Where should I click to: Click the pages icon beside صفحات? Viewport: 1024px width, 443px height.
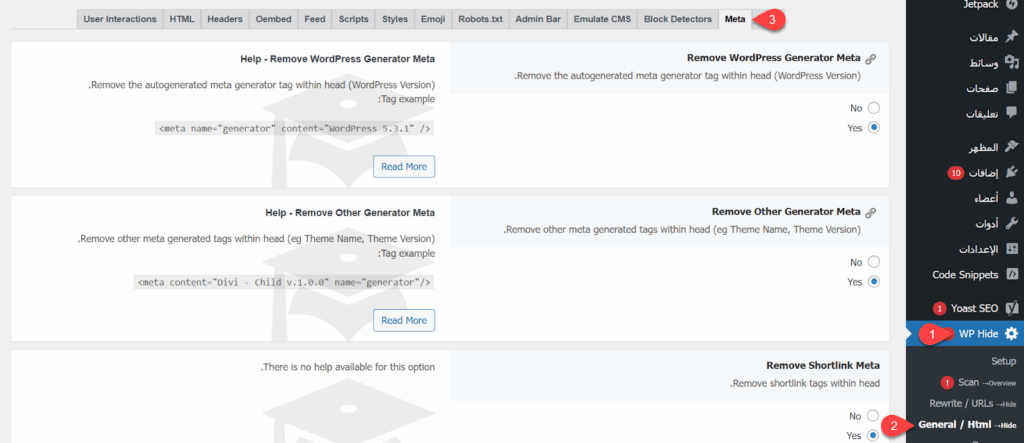coord(1011,88)
